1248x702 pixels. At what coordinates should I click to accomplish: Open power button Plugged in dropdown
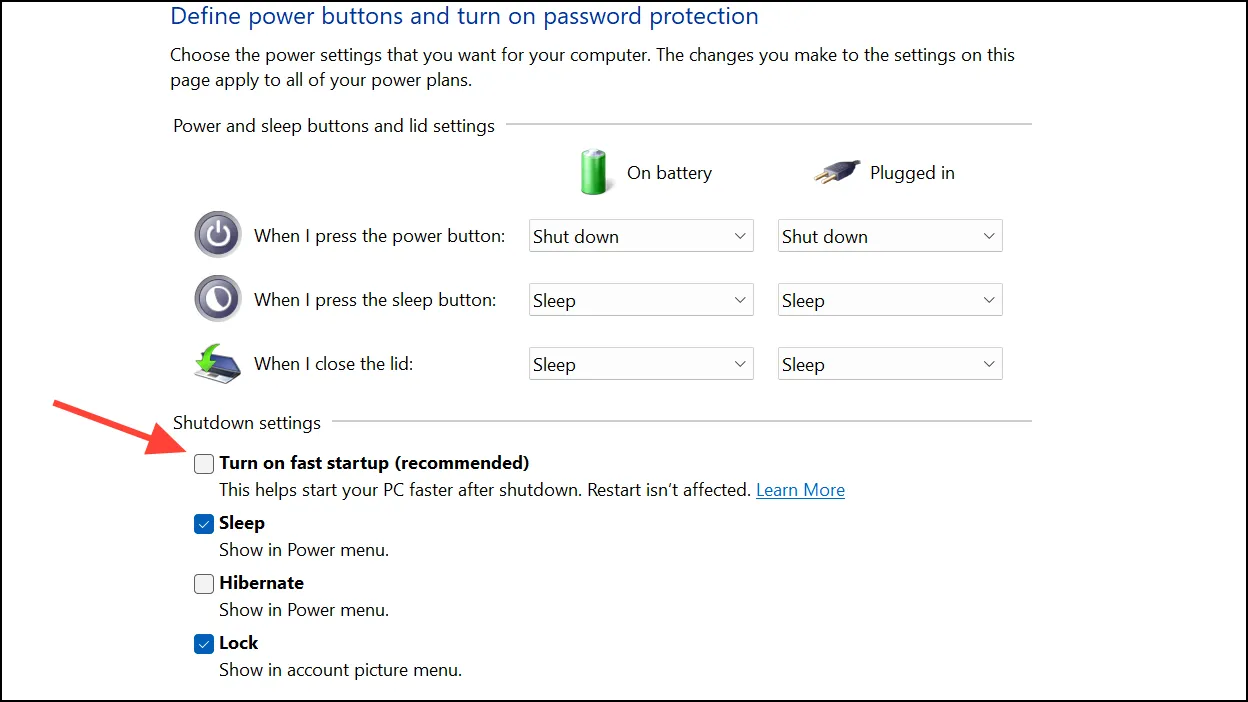click(890, 236)
